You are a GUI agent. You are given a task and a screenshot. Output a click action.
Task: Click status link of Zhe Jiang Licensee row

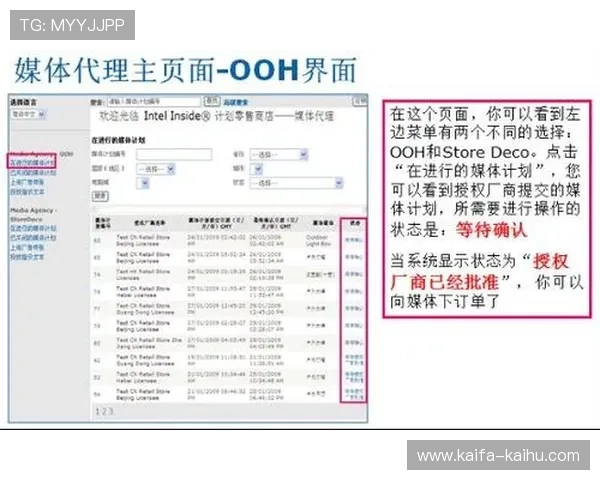[x=353, y=343]
